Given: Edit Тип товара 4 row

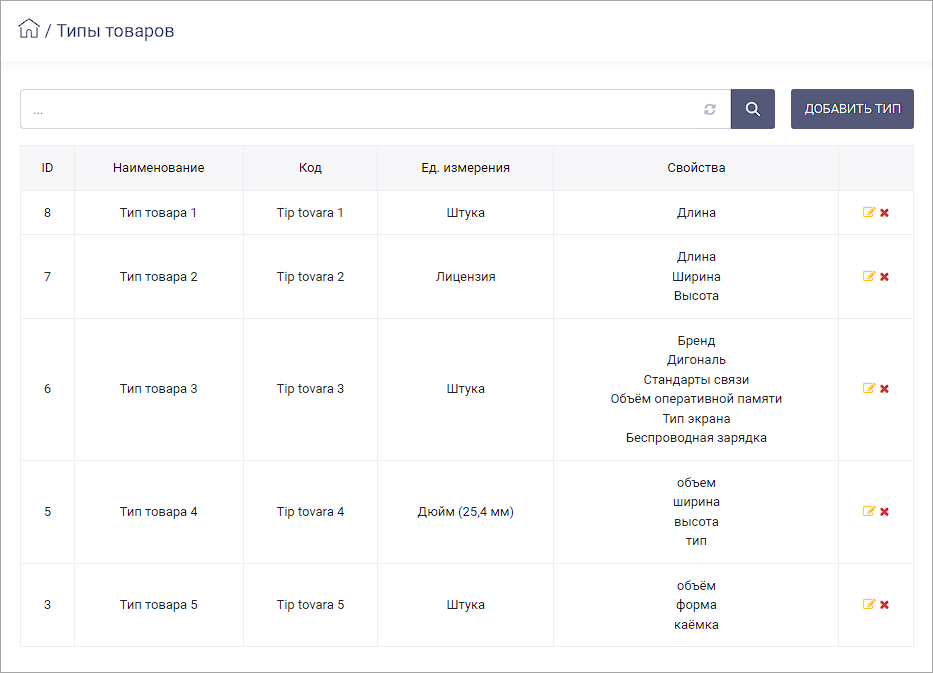Looking at the screenshot, I should (869, 511).
